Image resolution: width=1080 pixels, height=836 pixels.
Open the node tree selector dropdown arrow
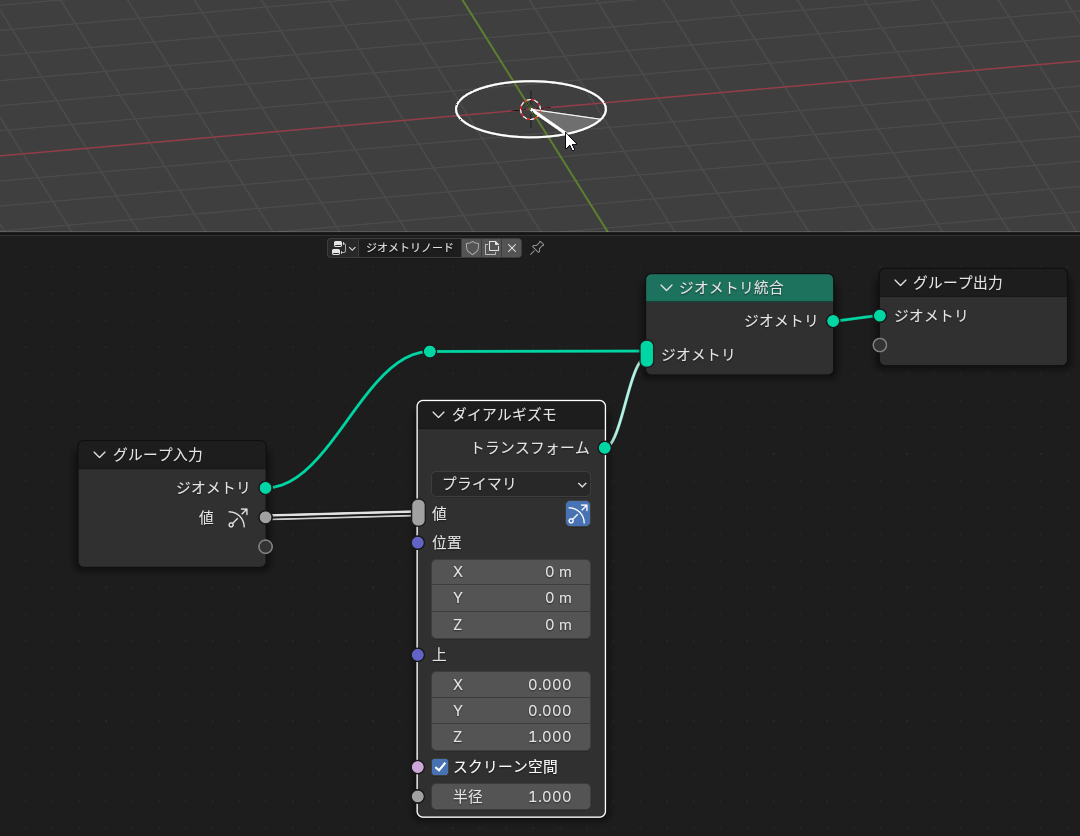coord(351,248)
